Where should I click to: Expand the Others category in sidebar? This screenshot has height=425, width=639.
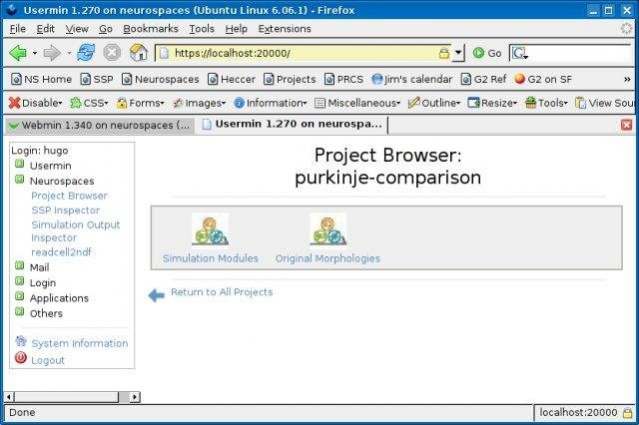click(20, 312)
